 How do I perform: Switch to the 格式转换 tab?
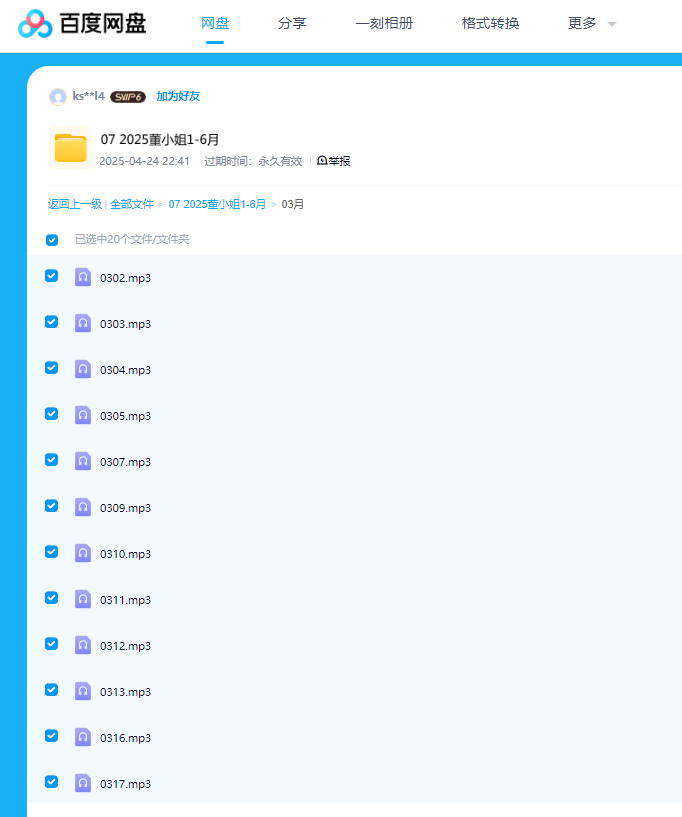[x=490, y=23]
